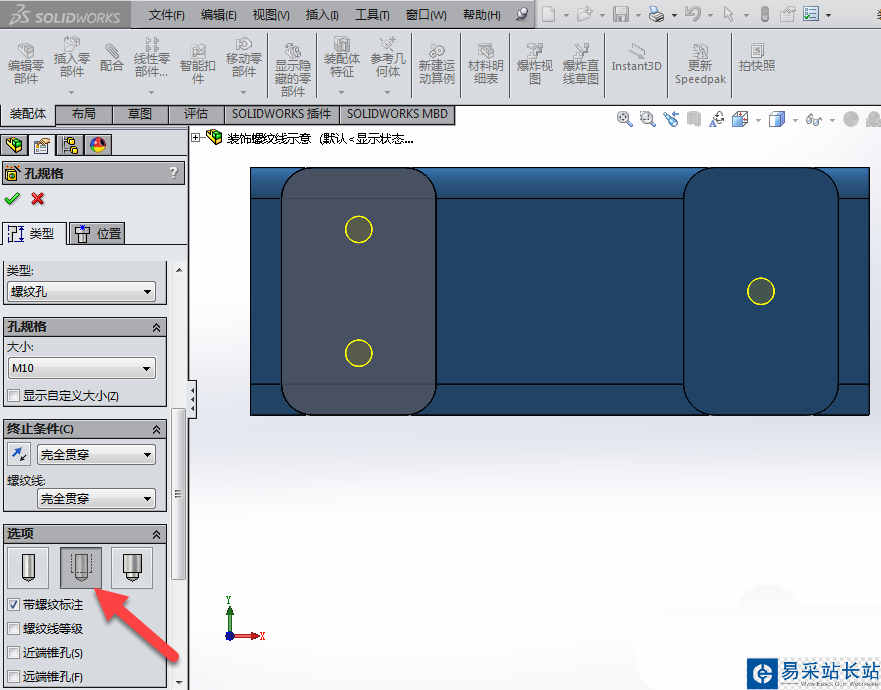Select Move Component (移动零部件) tool
This screenshot has height=690, width=881.
243,57
